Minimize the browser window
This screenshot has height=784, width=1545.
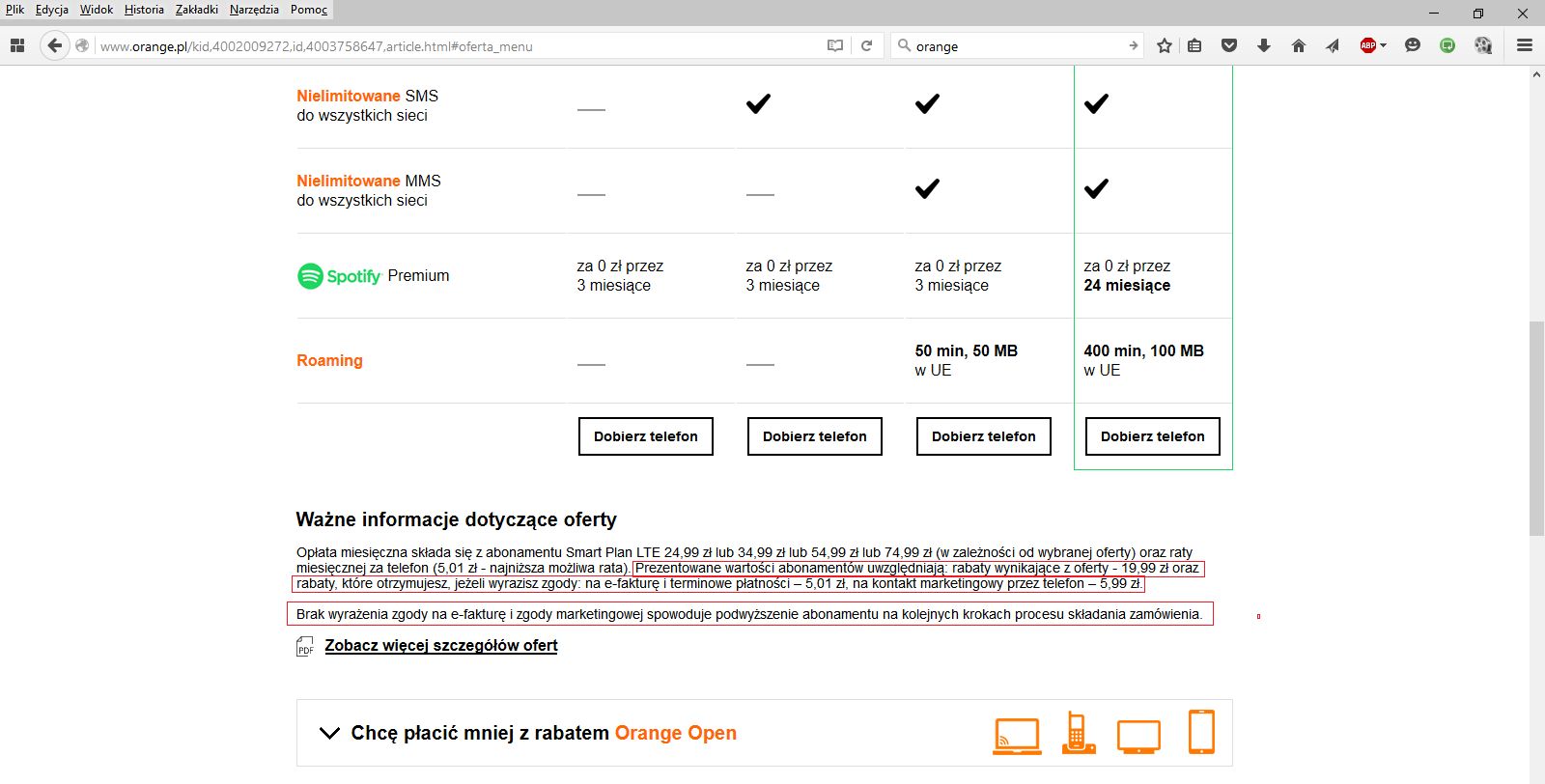(1434, 13)
